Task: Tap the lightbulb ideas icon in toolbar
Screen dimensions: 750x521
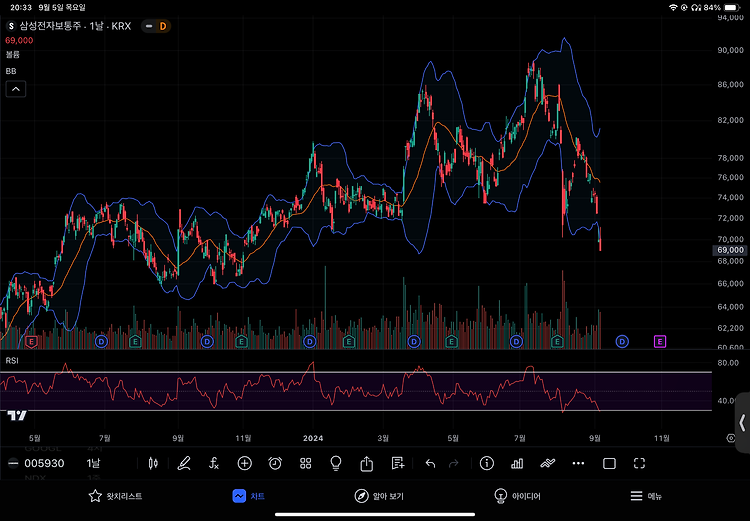Action: pos(336,463)
